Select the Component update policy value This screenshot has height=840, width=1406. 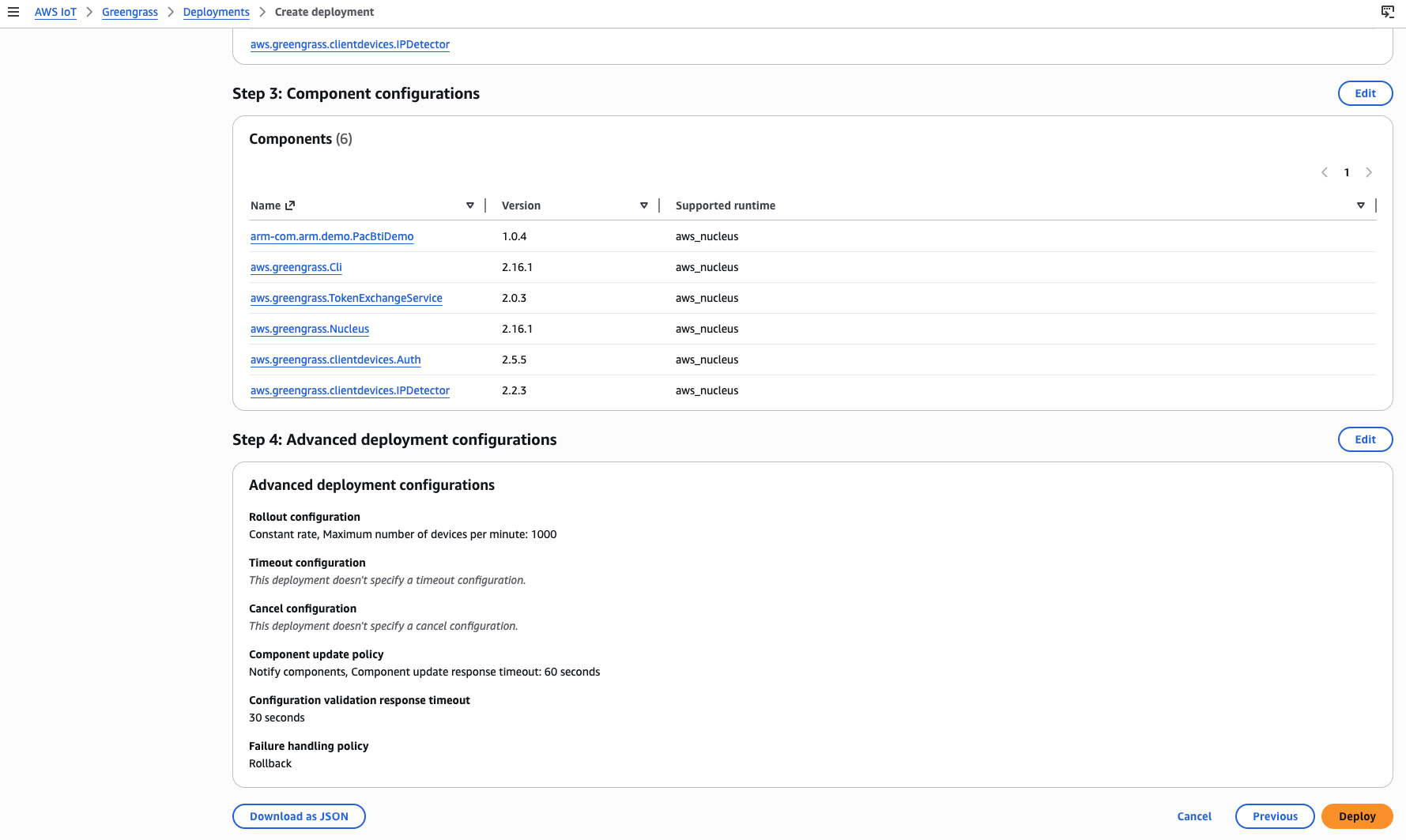pyautogui.click(x=424, y=672)
